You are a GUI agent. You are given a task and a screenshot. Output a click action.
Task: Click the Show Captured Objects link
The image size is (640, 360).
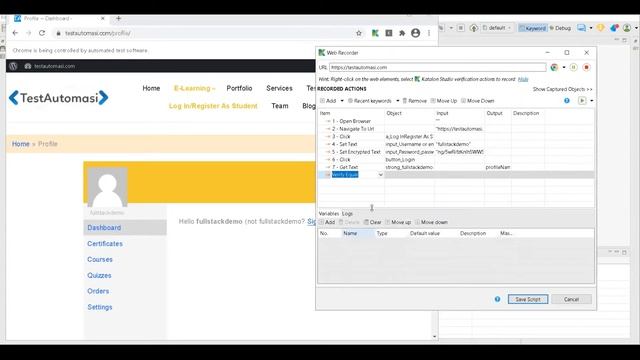coord(562,89)
